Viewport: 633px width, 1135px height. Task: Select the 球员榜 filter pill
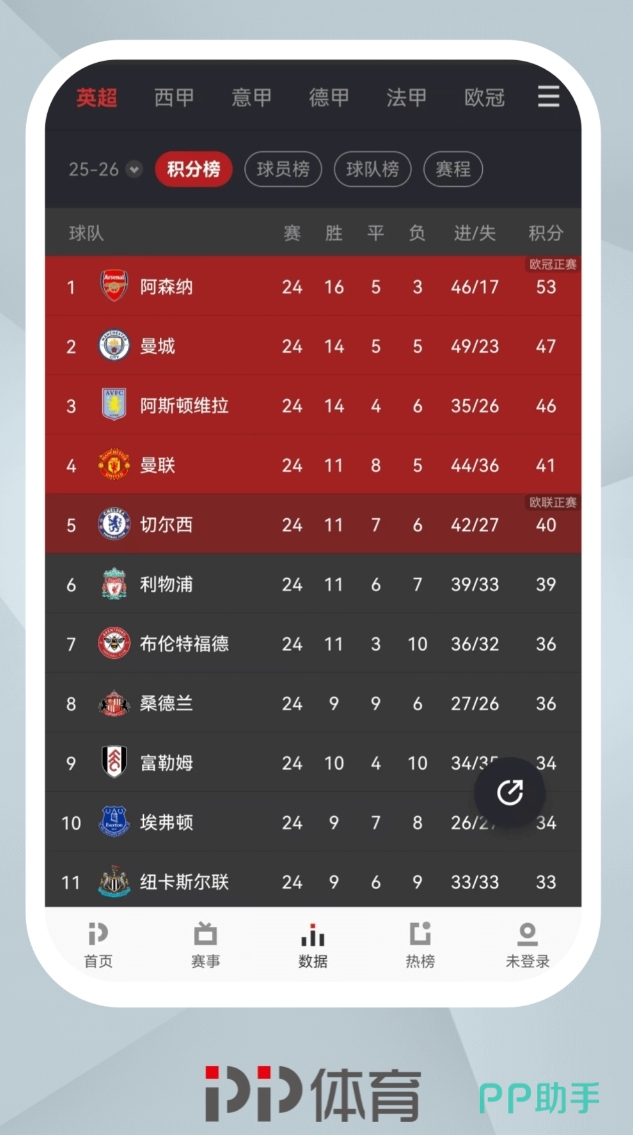[x=283, y=170]
